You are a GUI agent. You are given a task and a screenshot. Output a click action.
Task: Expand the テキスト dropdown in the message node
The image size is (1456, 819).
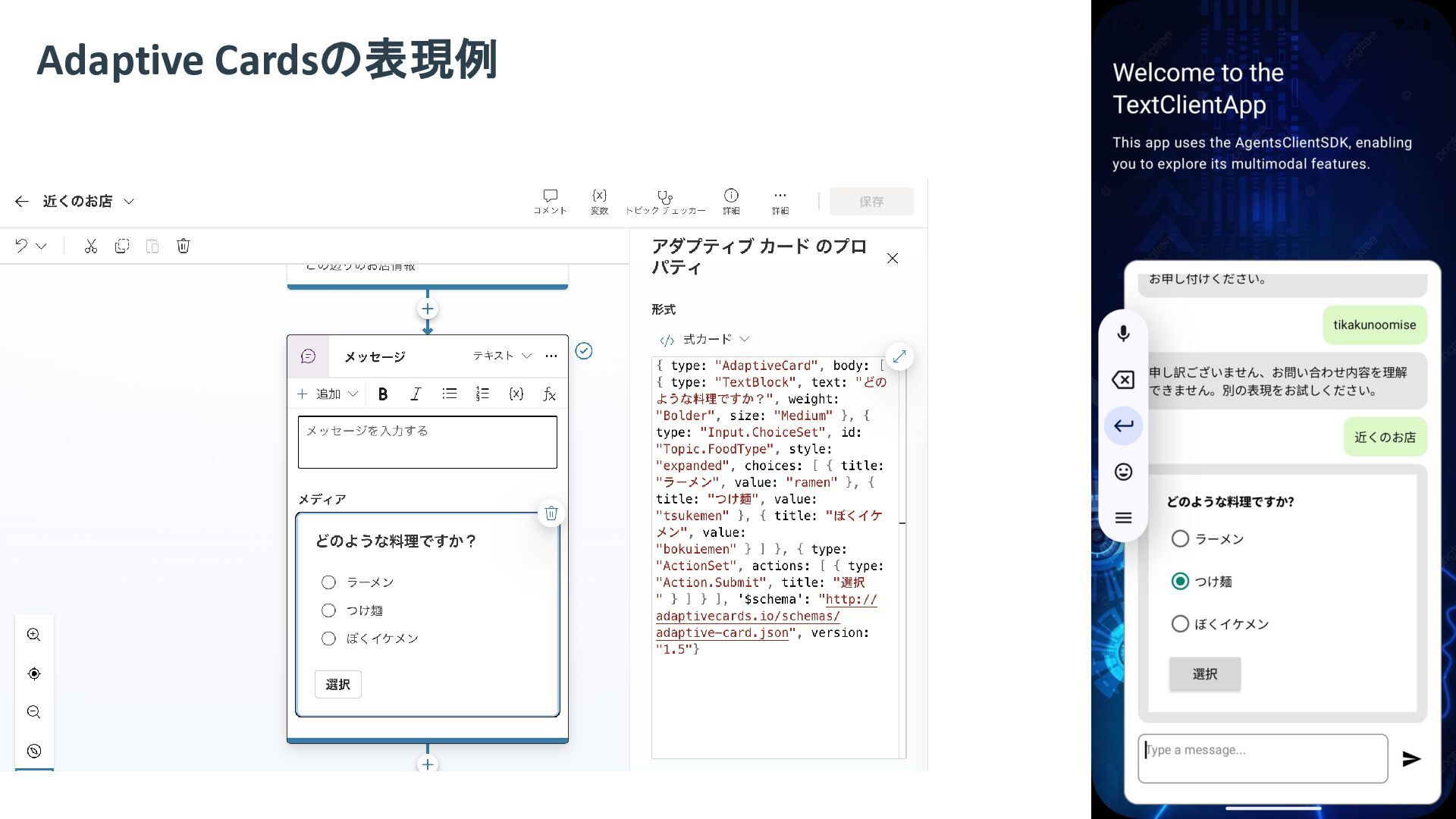pos(502,356)
